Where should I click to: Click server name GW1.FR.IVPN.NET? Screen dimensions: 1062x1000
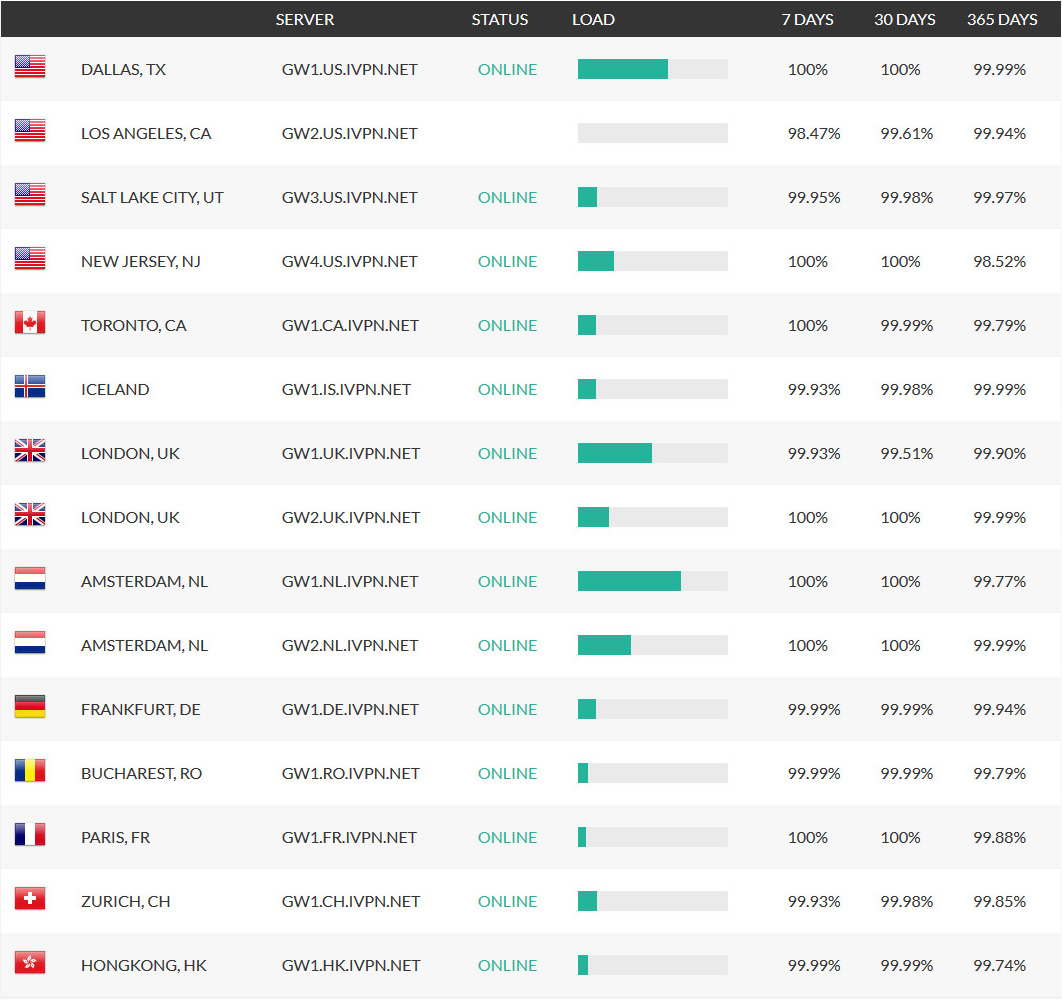coord(349,837)
